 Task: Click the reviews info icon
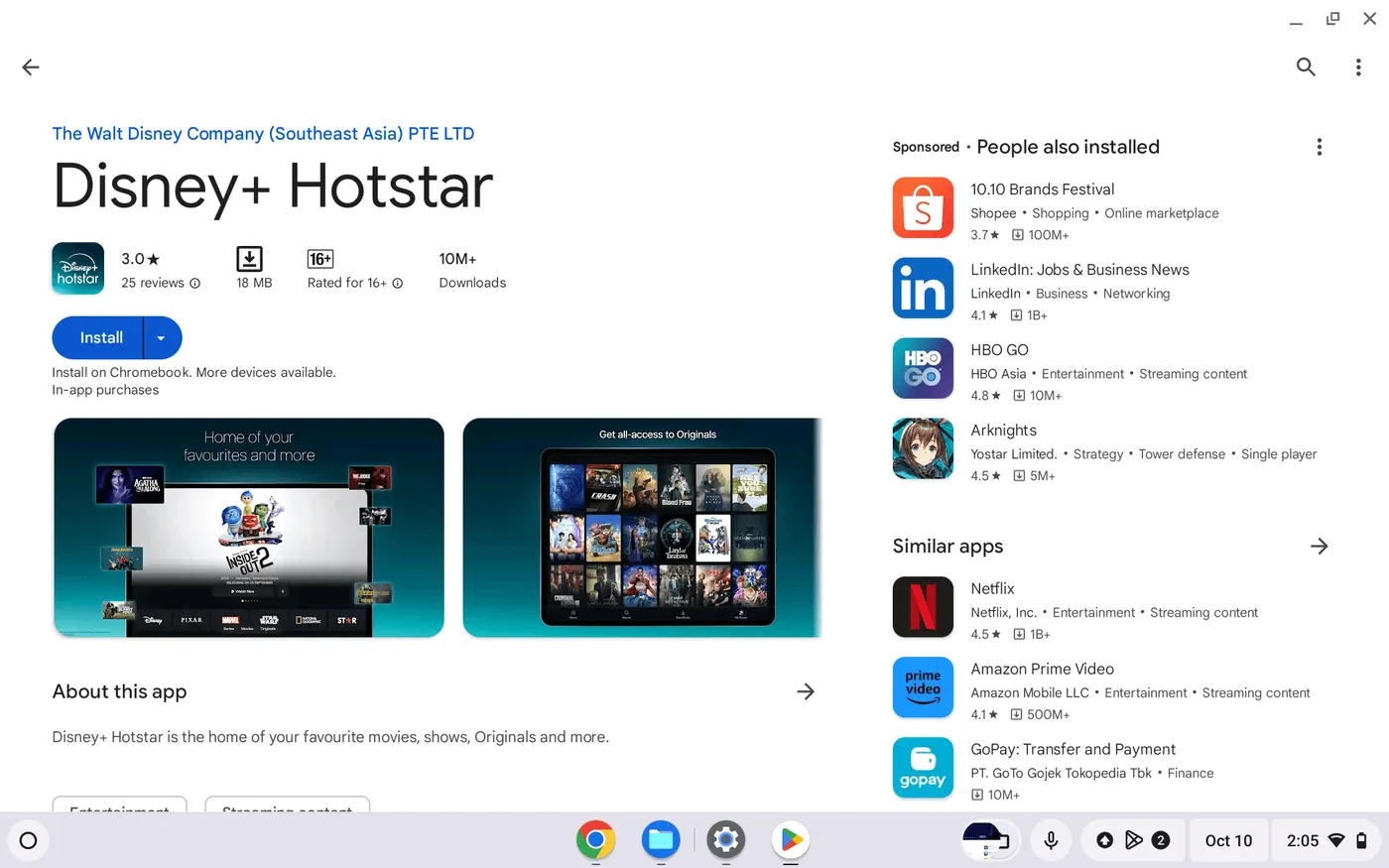coord(194,284)
